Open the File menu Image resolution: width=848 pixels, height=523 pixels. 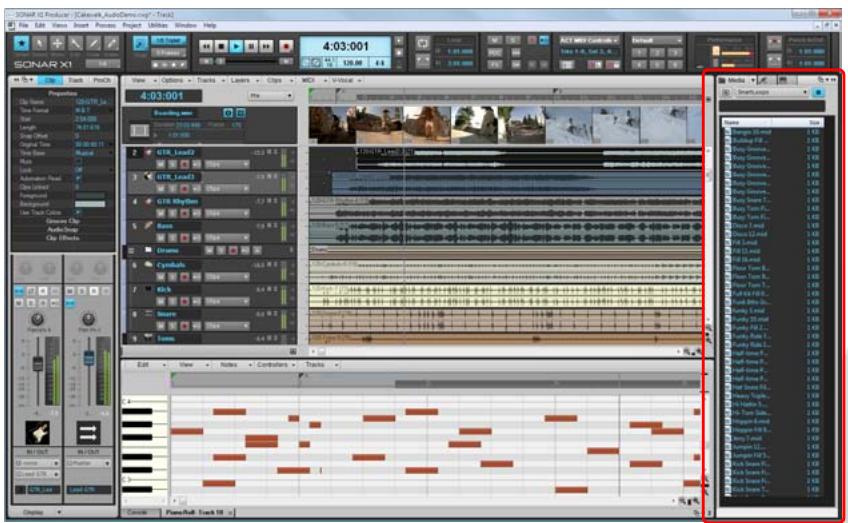coord(24,25)
